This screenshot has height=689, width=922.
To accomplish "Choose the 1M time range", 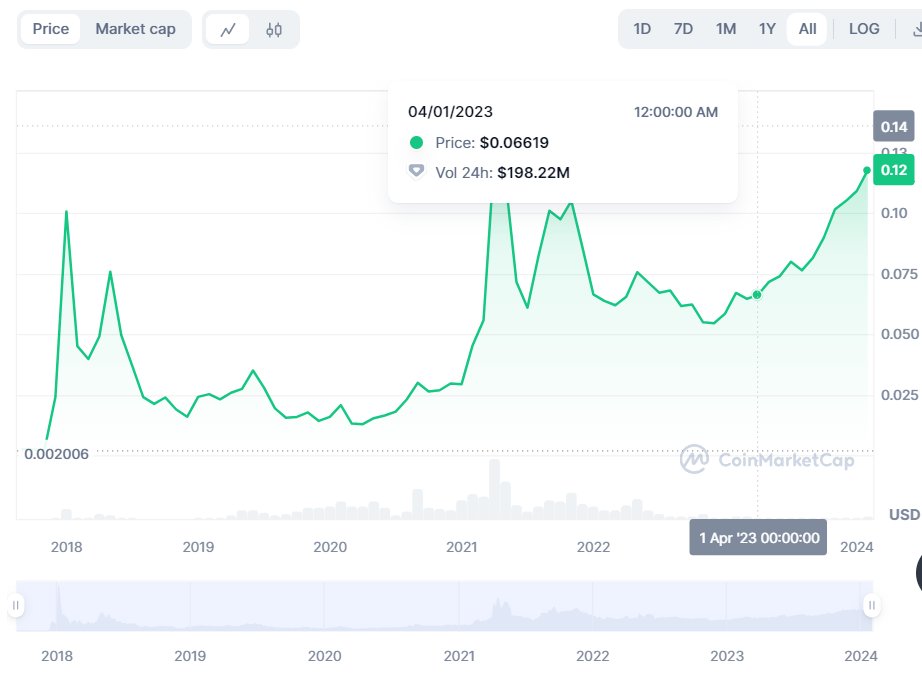I will [726, 29].
